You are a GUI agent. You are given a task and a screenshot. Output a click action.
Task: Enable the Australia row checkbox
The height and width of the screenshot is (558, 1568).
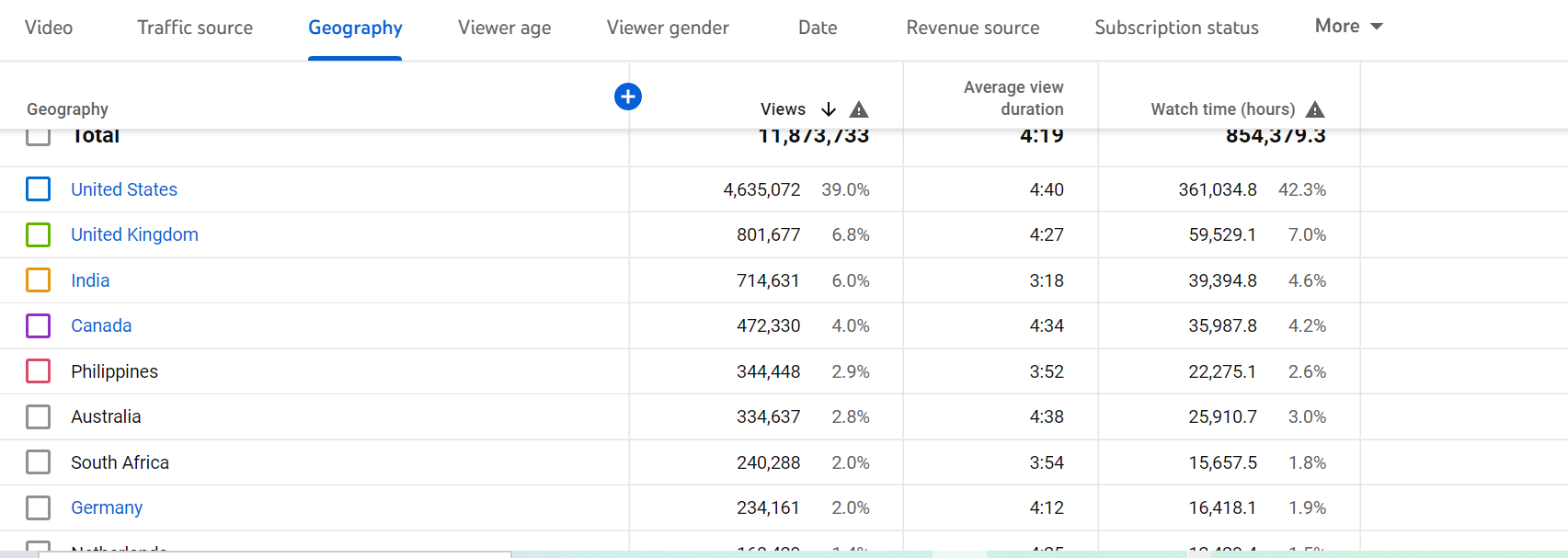coord(39,417)
